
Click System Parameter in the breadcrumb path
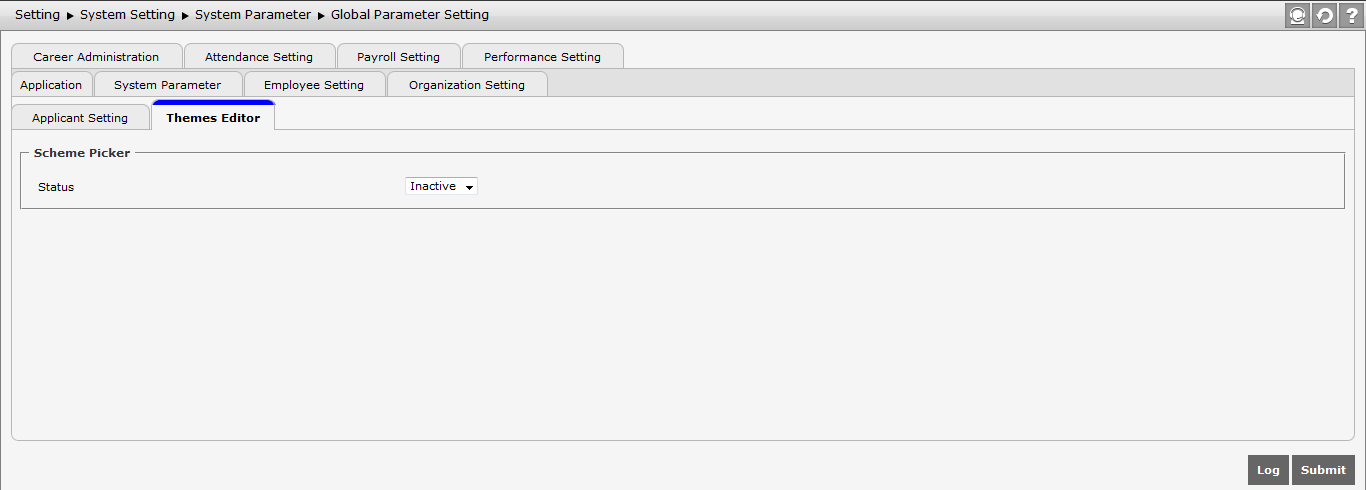253,15
